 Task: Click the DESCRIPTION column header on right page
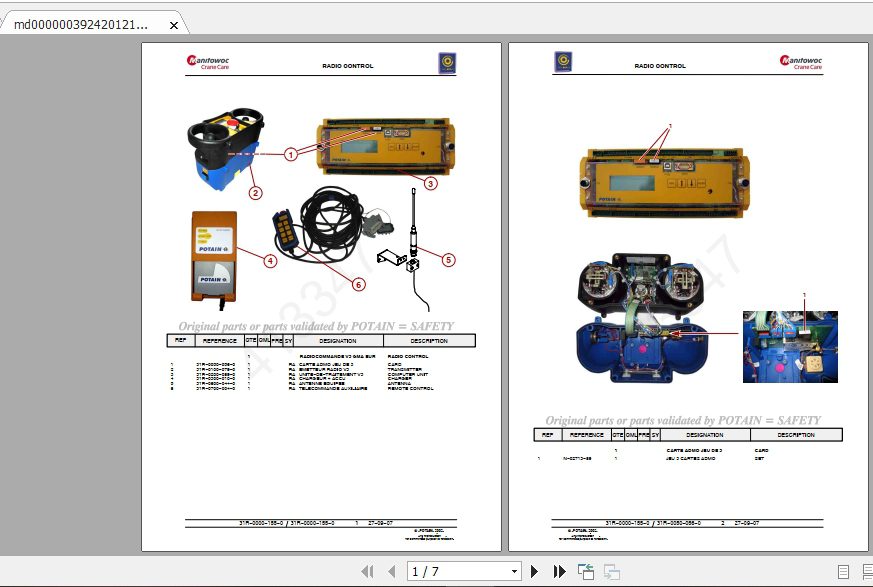pos(796,435)
